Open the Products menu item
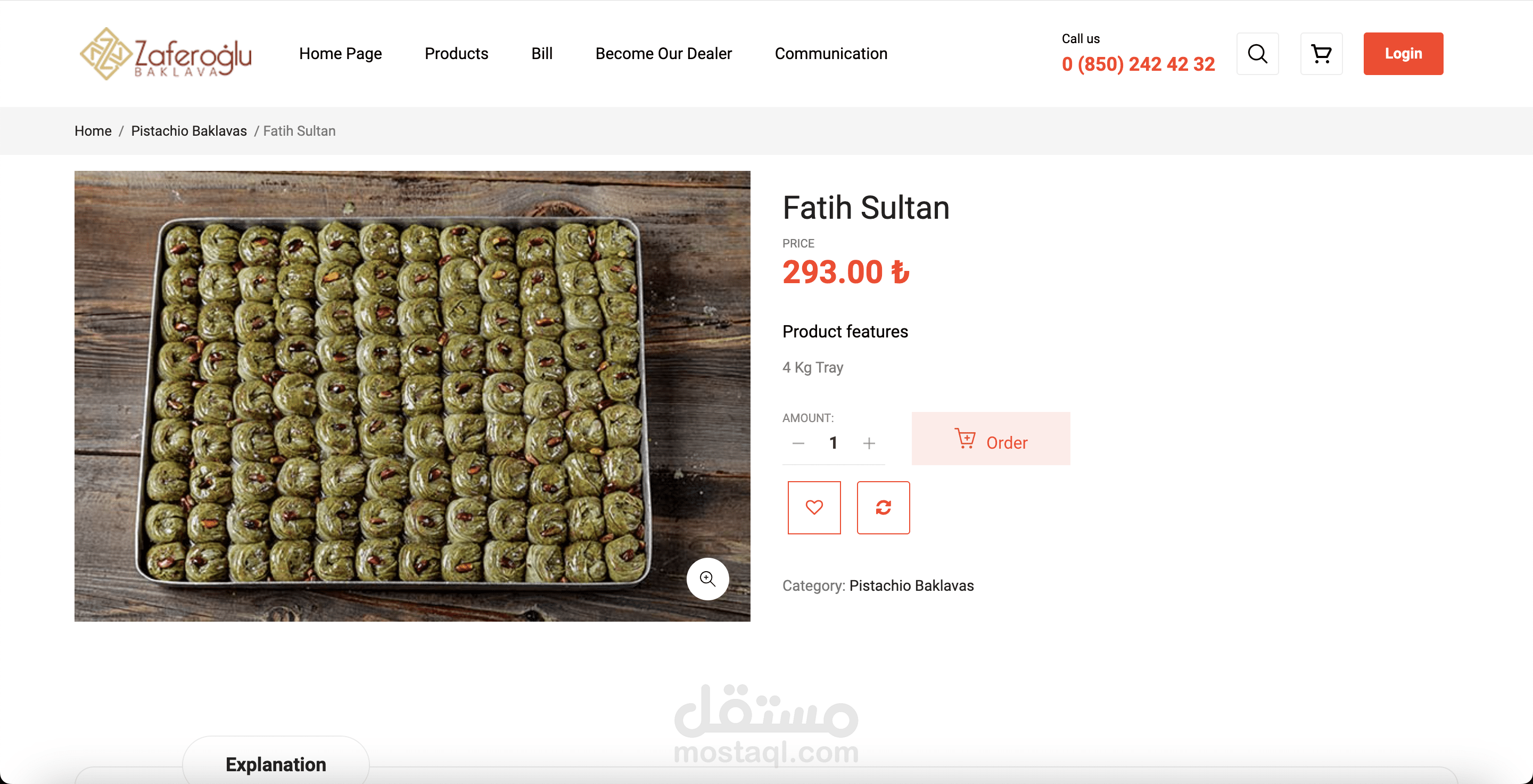 click(456, 54)
